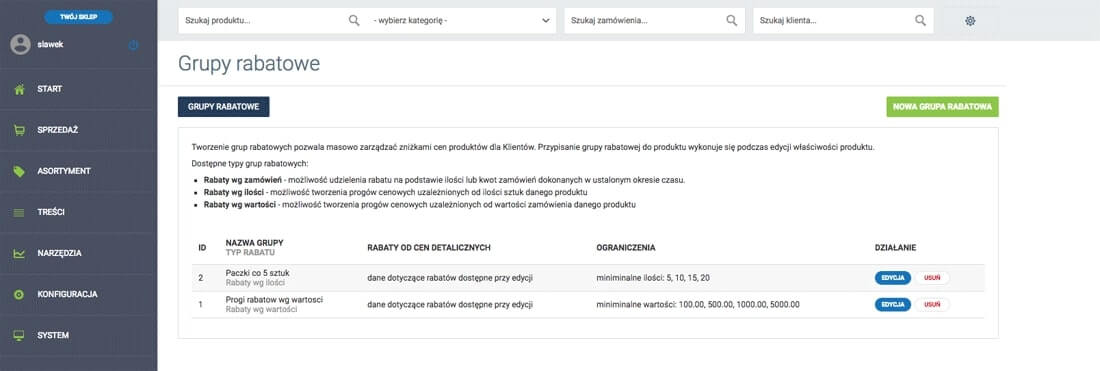Screen dimensions: 1100x371
Task: Click the monitor icon next to SYSTEM
Action: coord(20,335)
